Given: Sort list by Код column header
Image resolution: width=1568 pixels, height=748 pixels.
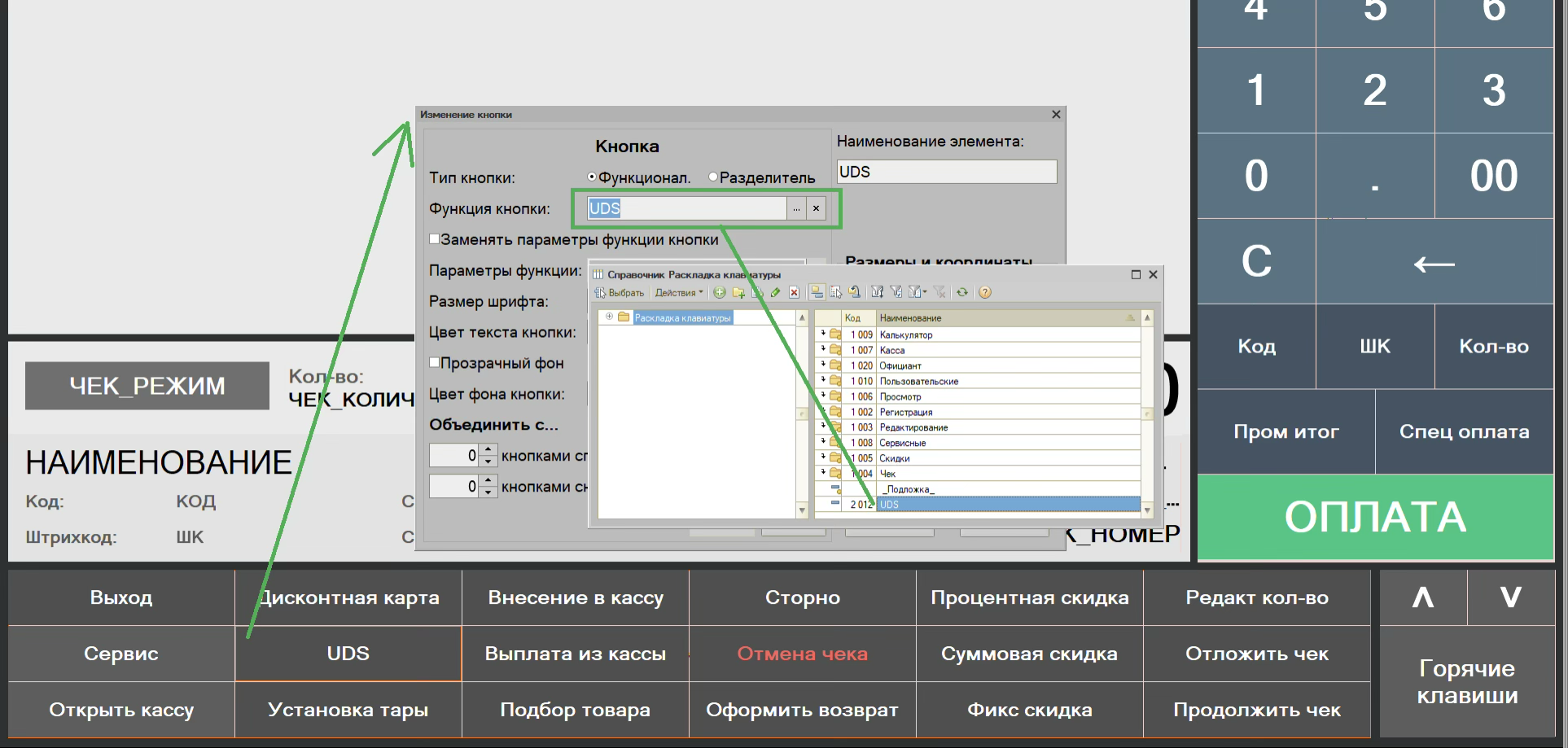Looking at the screenshot, I should pyautogui.click(x=859, y=317).
